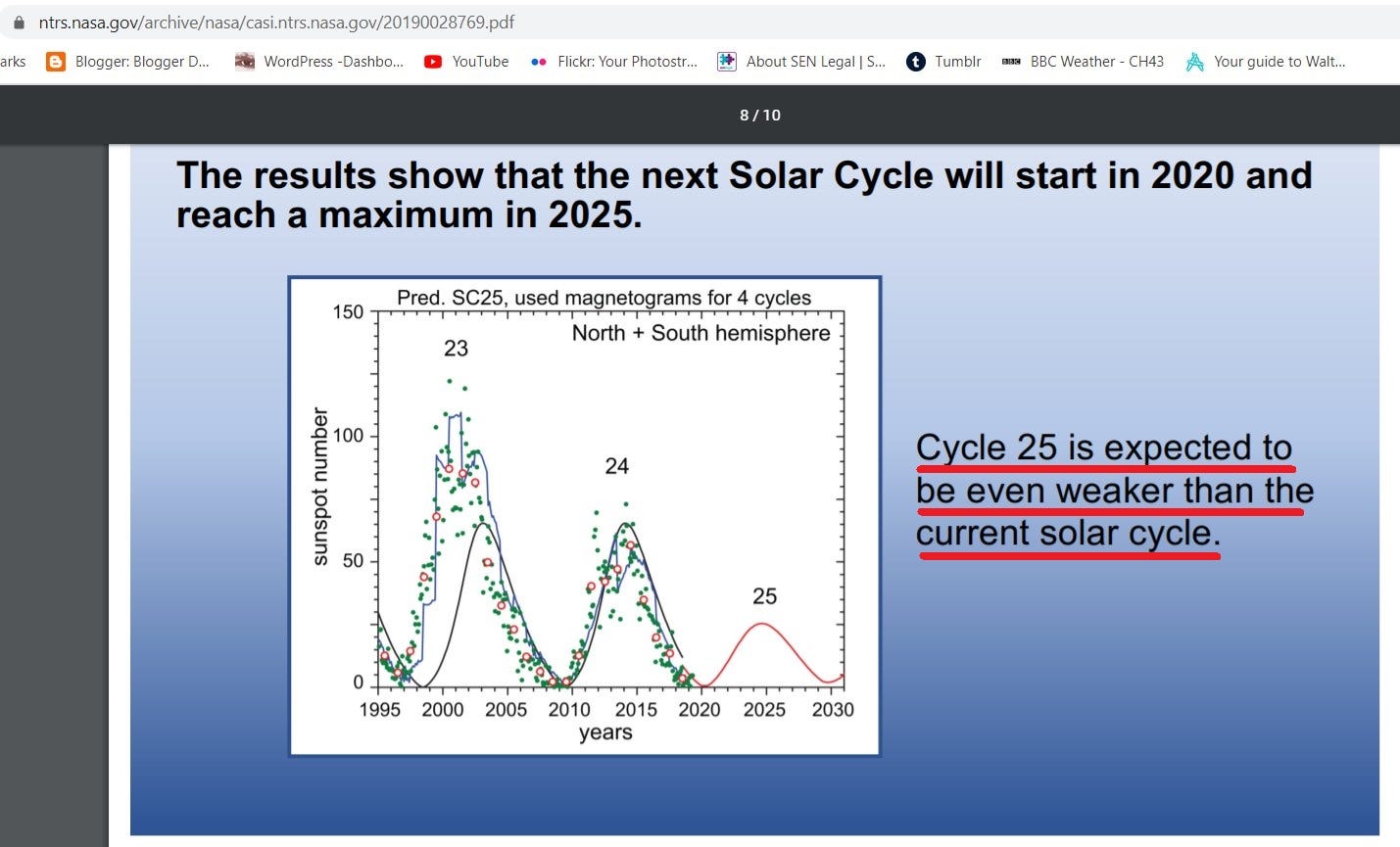Click the headline line starting "The results show"
This screenshot has width=1400, height=847.
tap(744, 175)
